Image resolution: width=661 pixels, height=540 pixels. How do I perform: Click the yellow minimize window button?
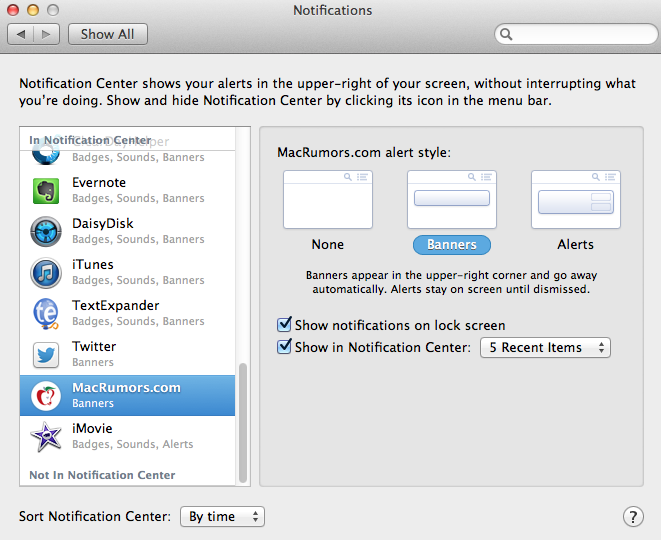(33, 10)
